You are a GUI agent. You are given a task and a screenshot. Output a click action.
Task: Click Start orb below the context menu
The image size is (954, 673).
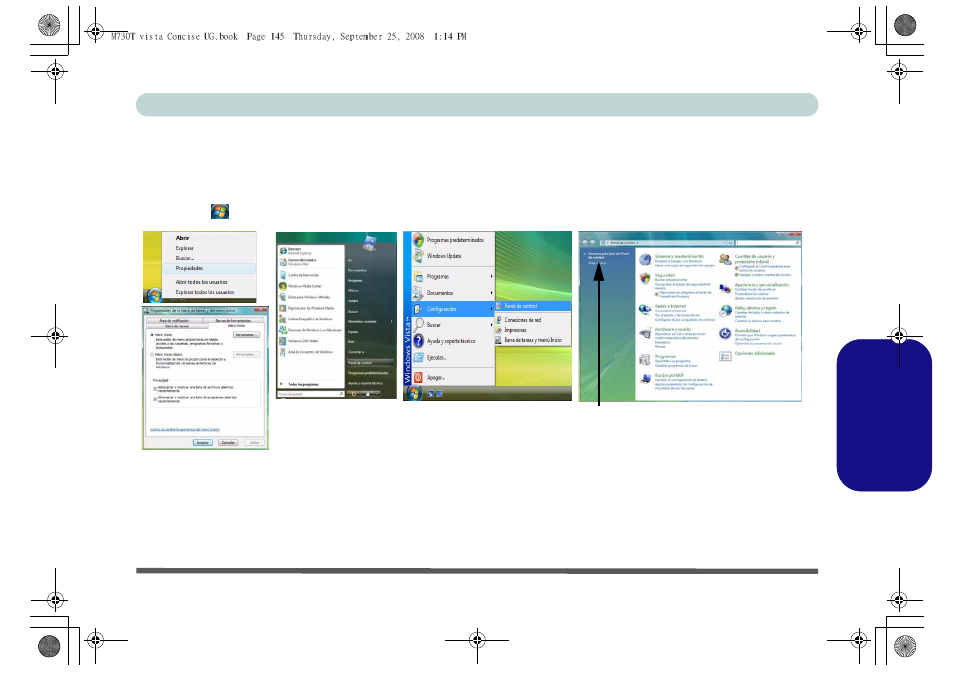point(155,296)
